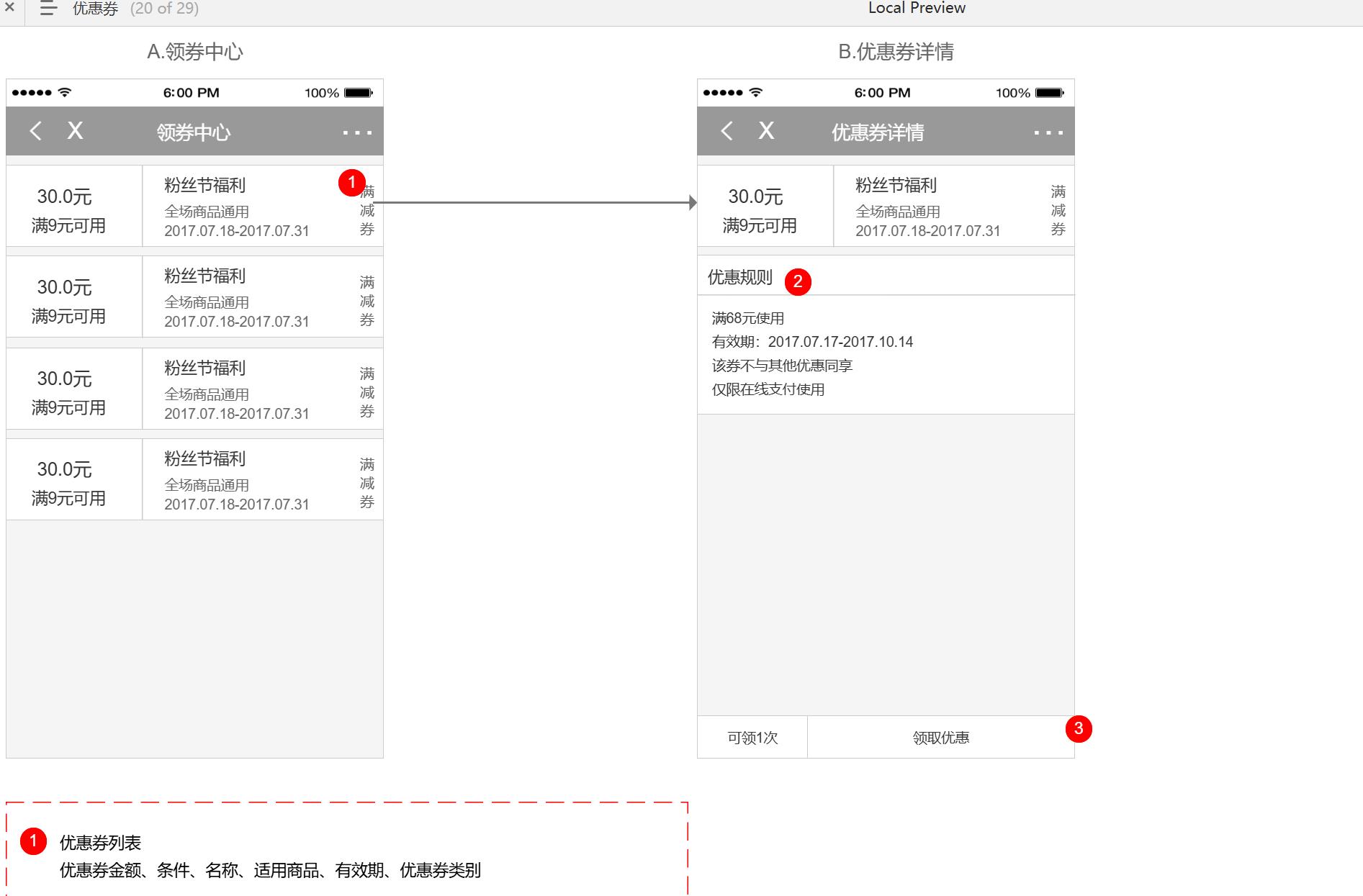This screenshot has width=1363, height=896.
Task: Click the 优惠券列表 note heading
Action: tap(100, 843)
